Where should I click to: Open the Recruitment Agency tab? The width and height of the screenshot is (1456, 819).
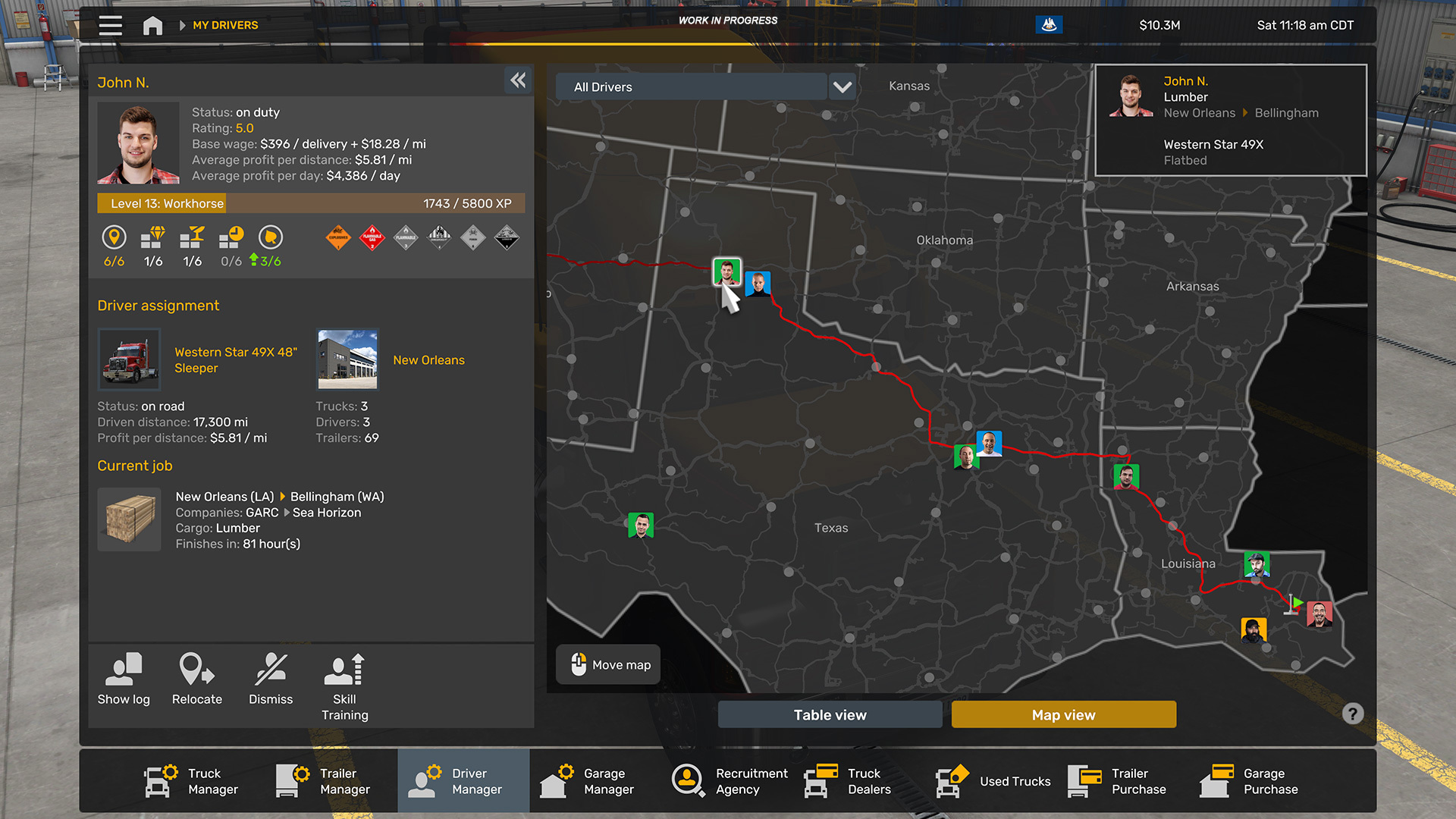point(730,781)
